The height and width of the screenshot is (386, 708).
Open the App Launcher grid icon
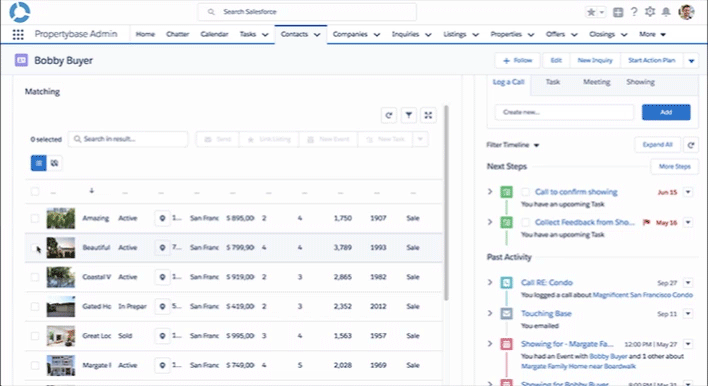pos(18,34)
